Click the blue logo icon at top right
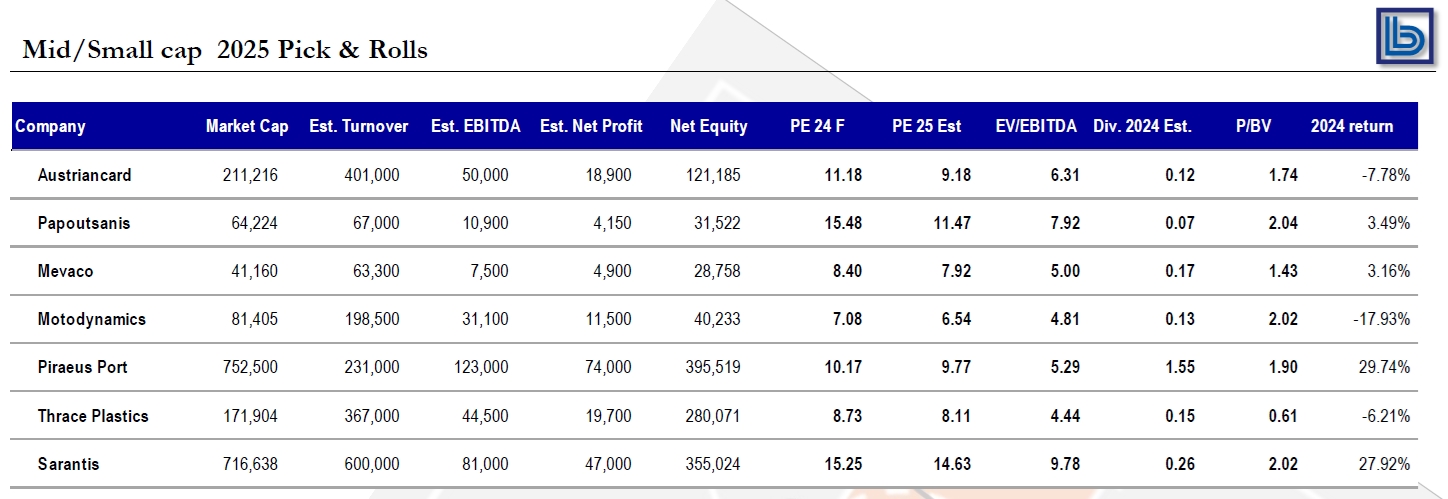The image size is (1448, 499). click(1408, 38)
